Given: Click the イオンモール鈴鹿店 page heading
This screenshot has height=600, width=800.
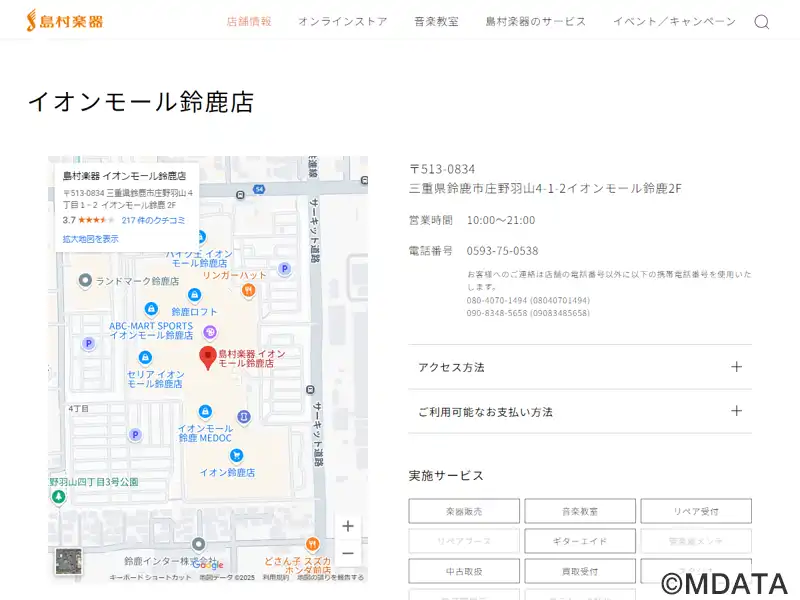Looking at the screenshot, I should coord(141,102).
